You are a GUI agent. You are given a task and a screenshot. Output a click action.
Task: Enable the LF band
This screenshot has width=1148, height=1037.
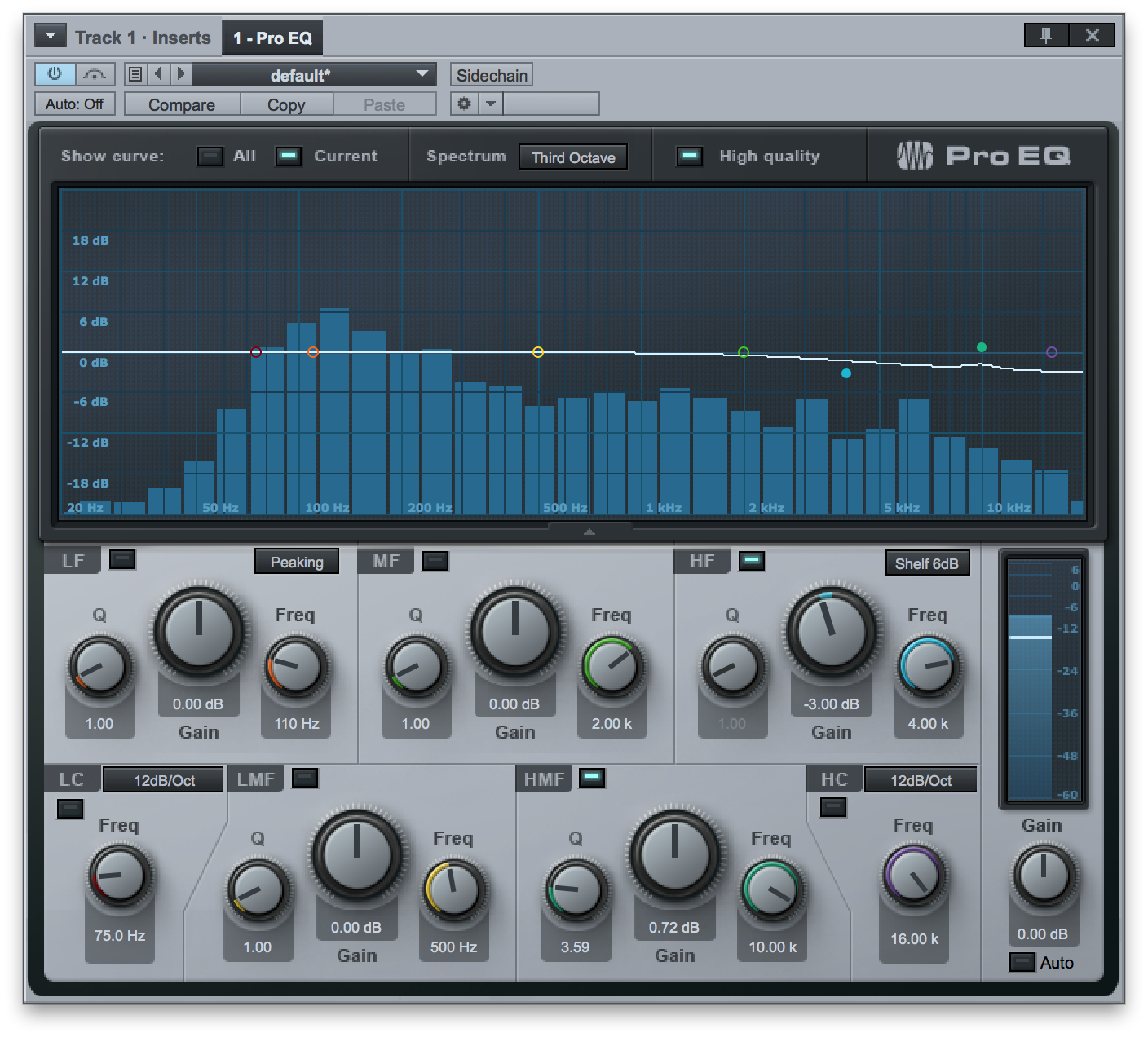tap(122, 559)
